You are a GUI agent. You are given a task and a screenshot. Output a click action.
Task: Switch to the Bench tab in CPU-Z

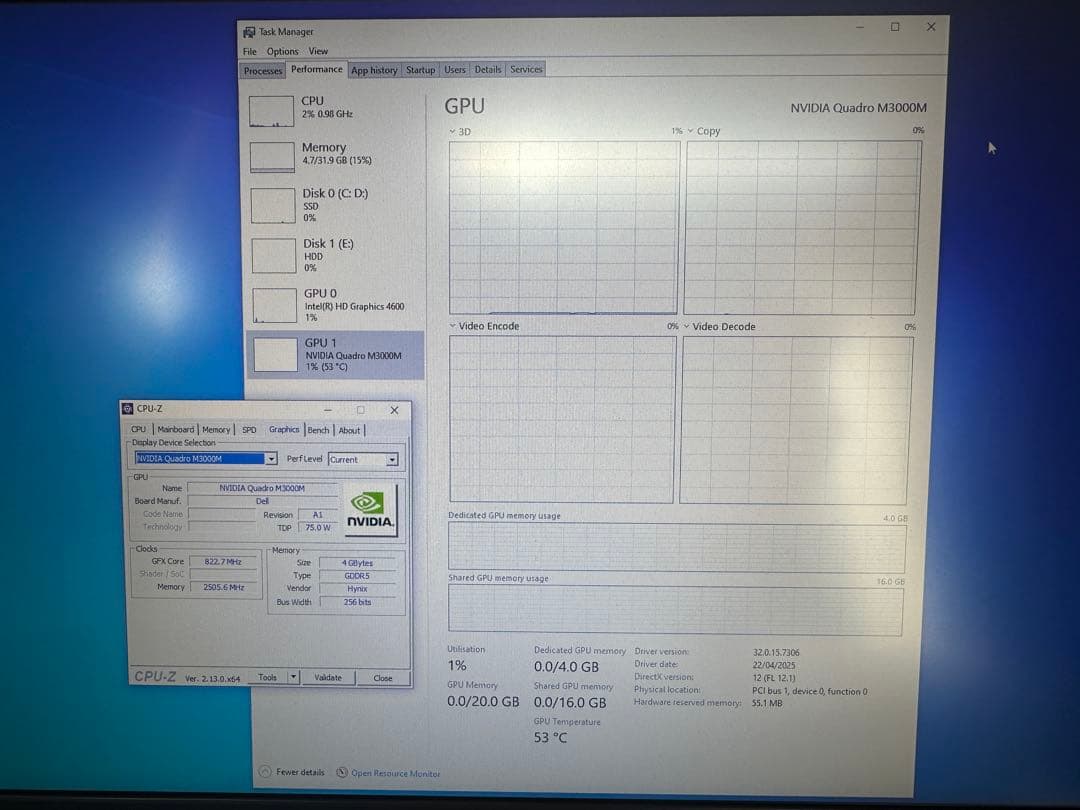(x=318, y=430)
